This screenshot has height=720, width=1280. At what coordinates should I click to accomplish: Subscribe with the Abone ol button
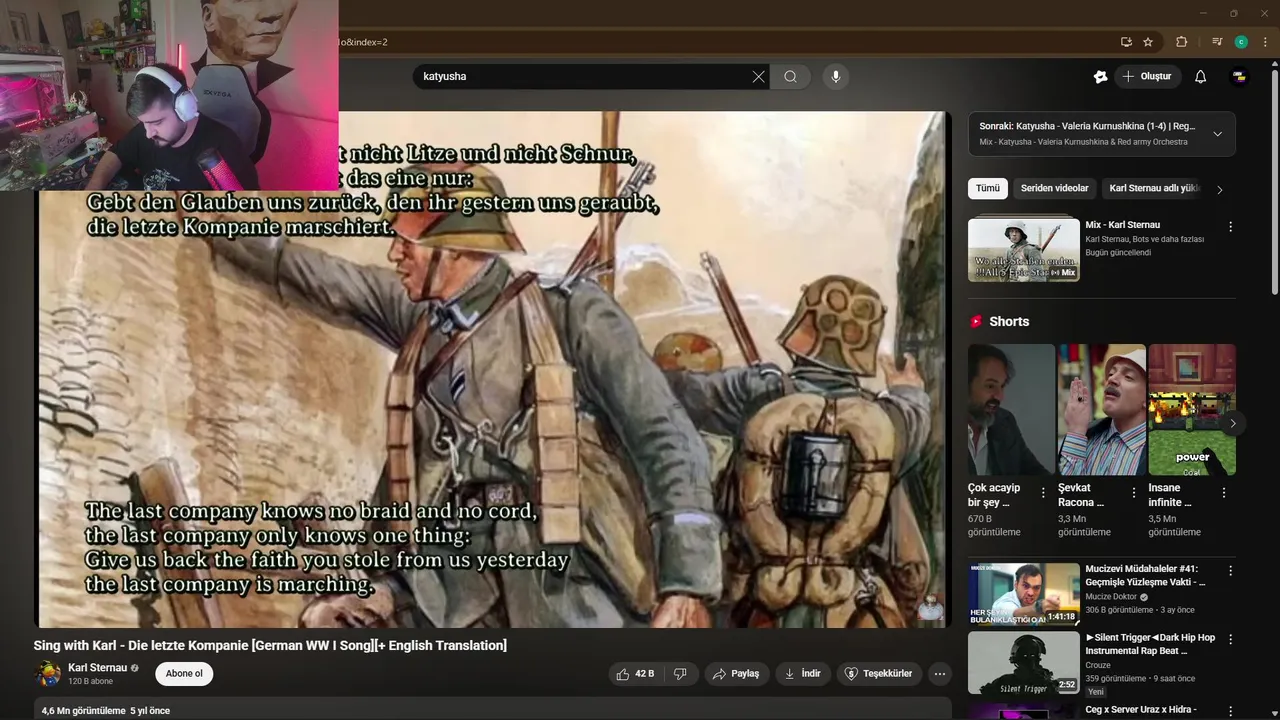coord(184,674)
